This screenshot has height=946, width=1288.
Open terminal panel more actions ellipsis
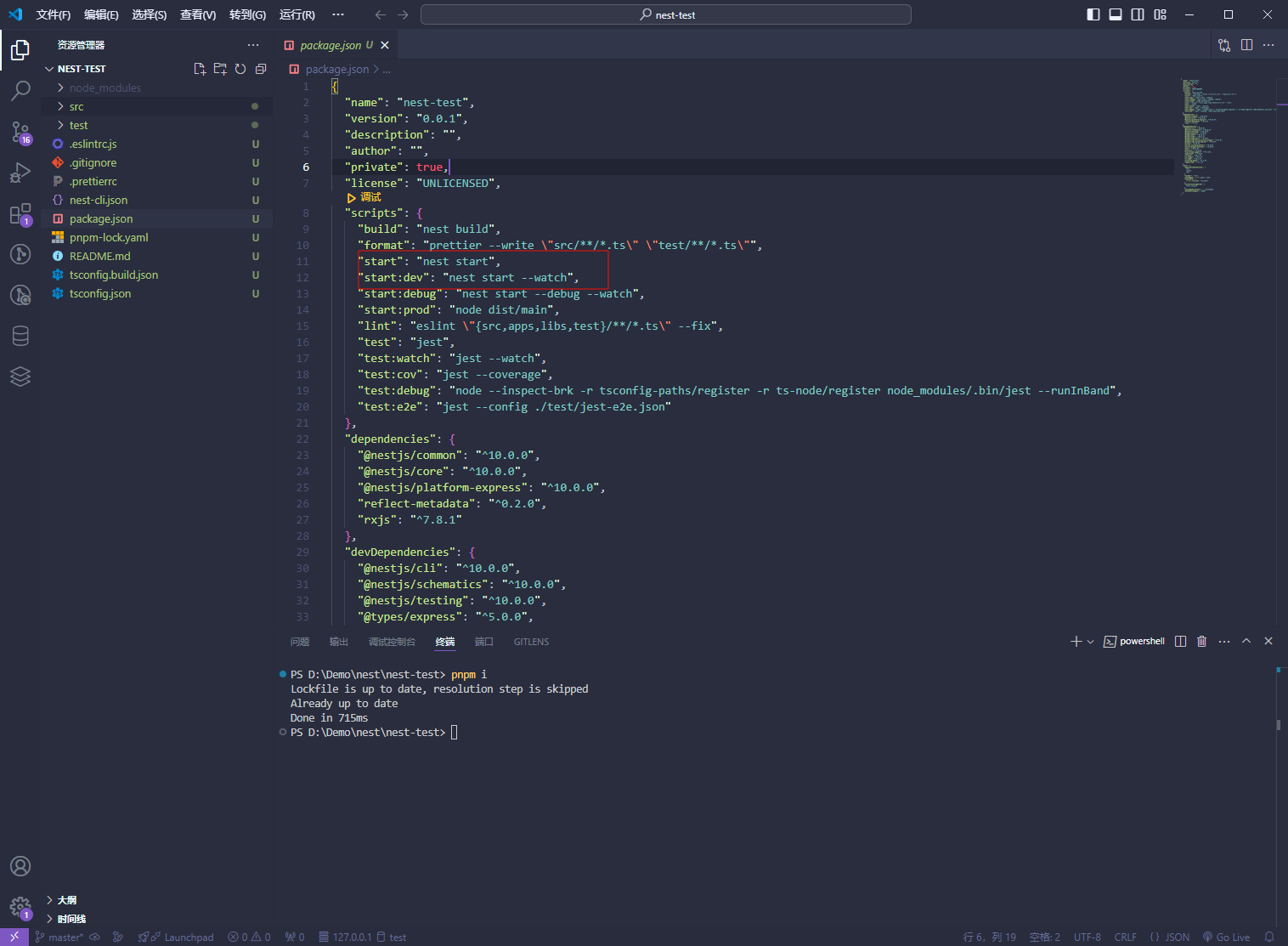[x=1224, y=642]
